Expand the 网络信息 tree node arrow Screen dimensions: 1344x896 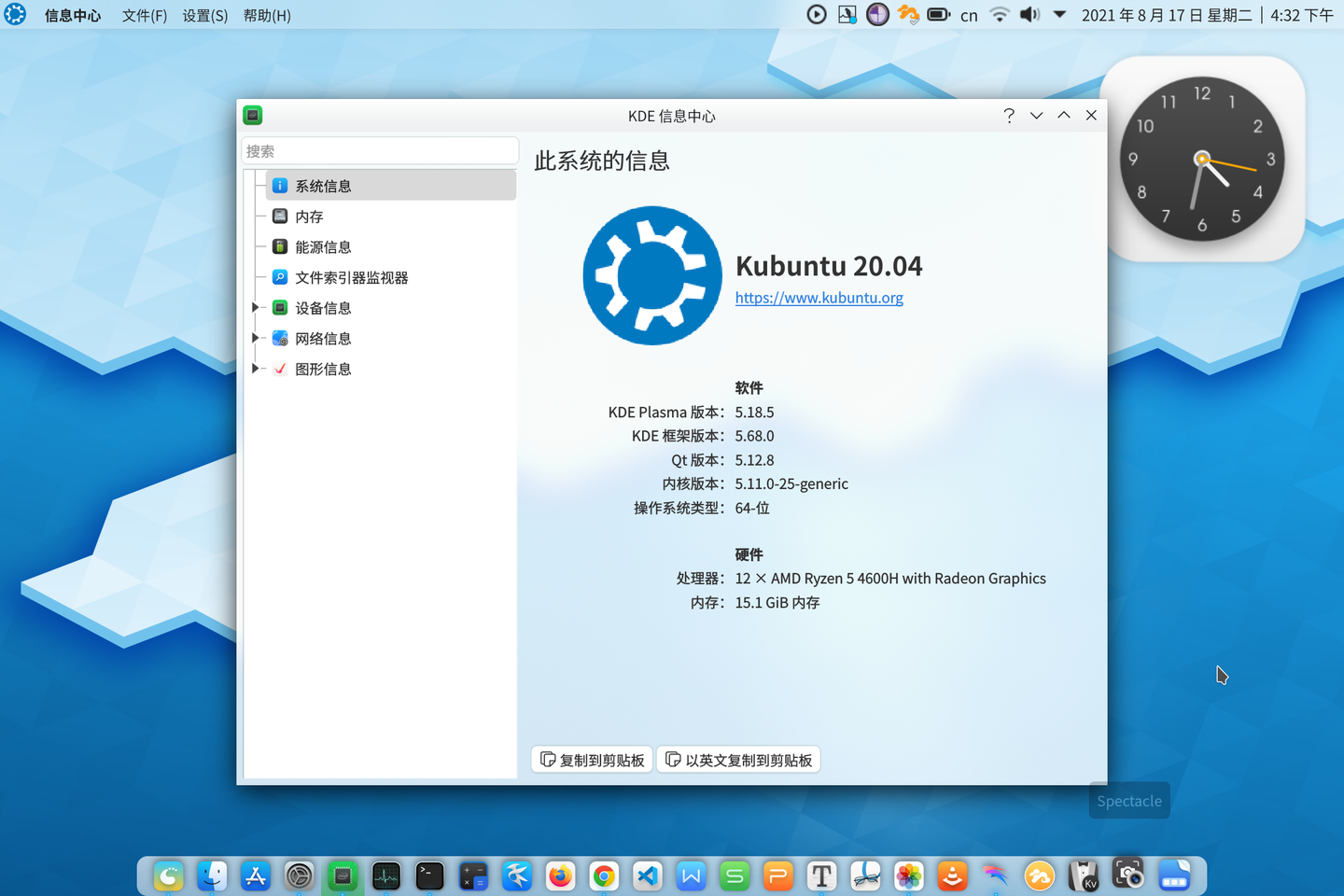click(x=255, y=338)
